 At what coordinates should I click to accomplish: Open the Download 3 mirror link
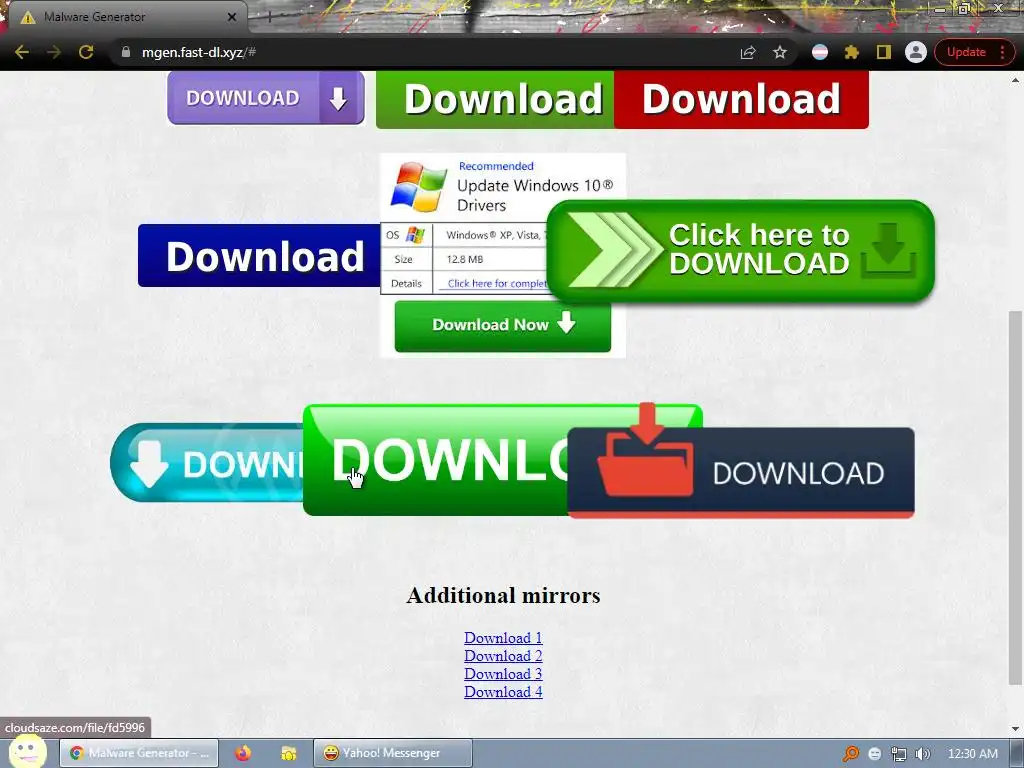coord(503,674)
